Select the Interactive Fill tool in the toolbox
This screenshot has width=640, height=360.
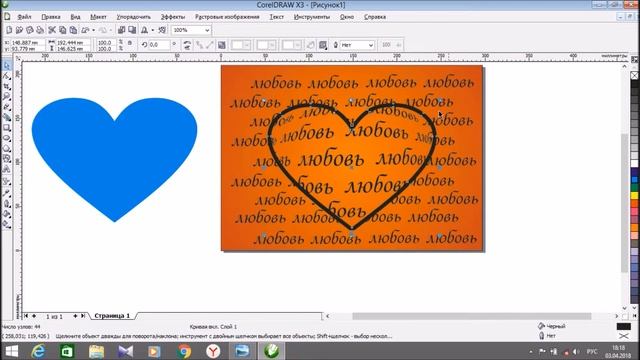pos(7,224)
